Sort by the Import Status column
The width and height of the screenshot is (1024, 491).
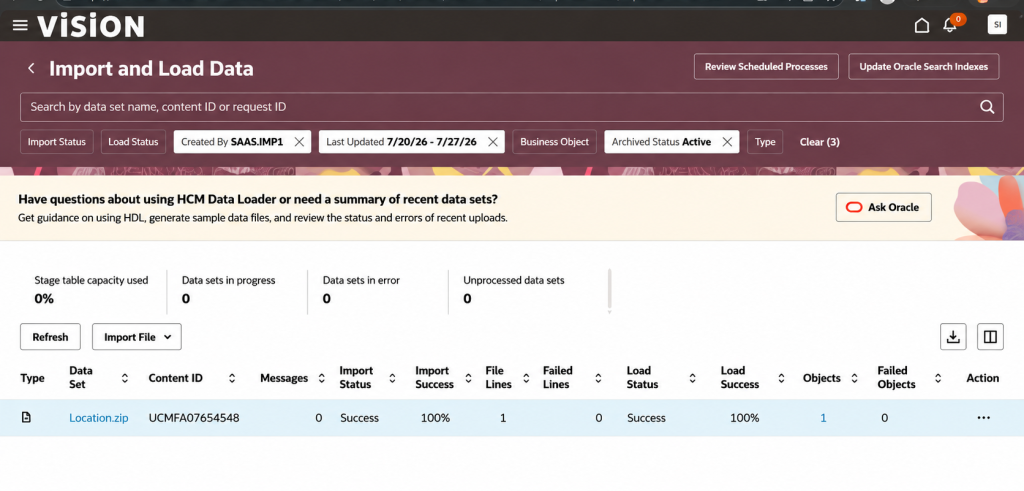tap(392, 378)
